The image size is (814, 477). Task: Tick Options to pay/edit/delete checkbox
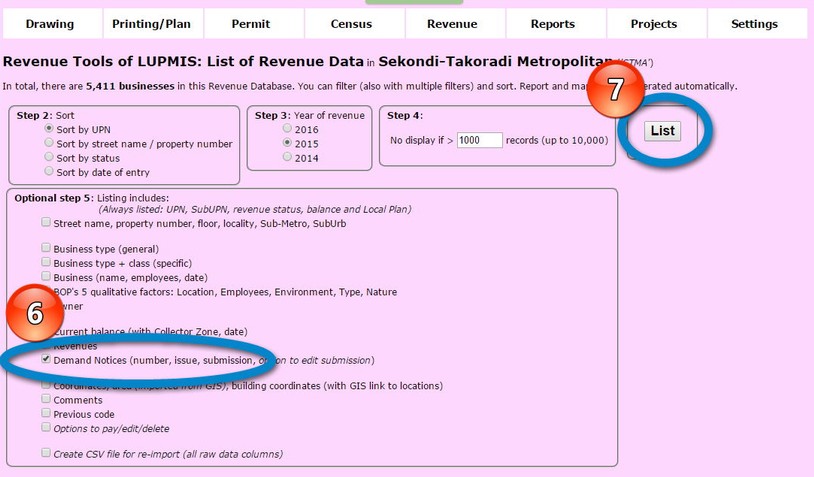[x=46, y=427]
